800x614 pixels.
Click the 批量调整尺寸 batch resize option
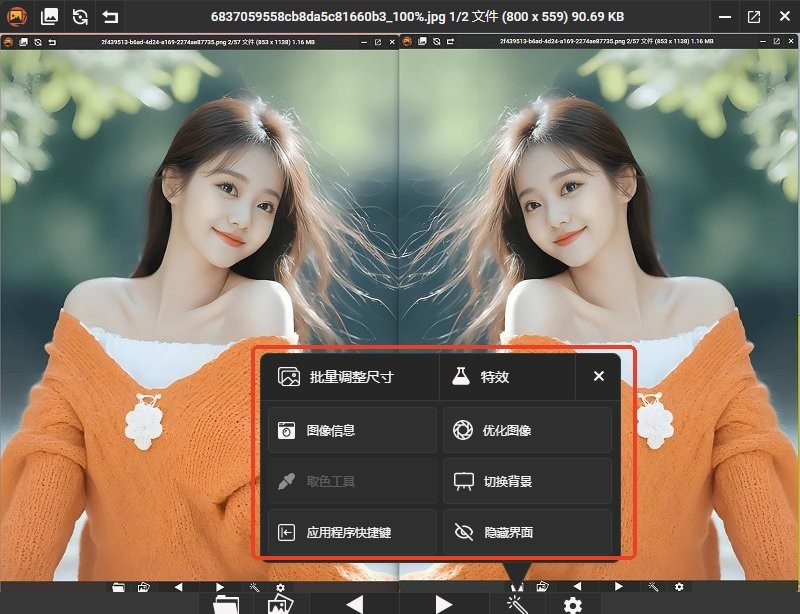pyautogui.click(x=350, y=376)
